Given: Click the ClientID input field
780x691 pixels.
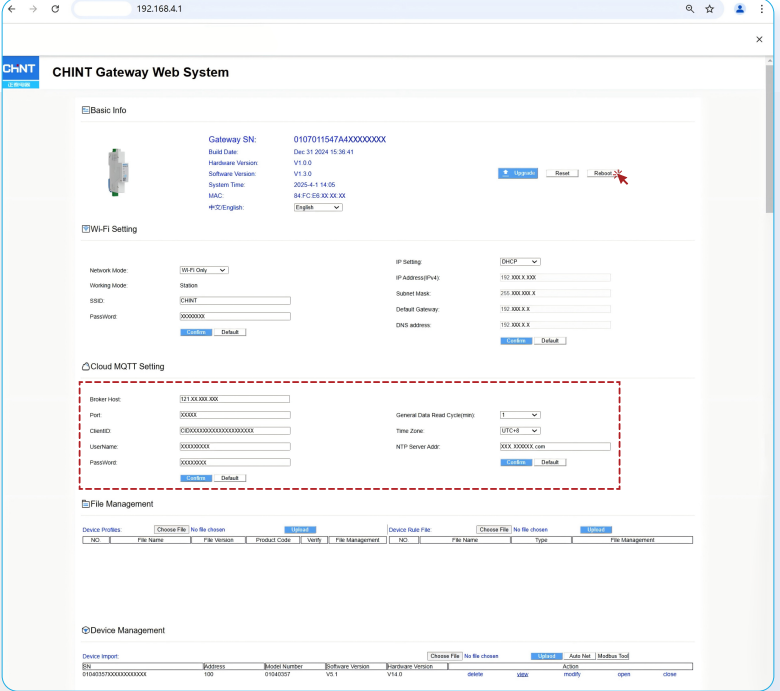Looking at the screenshot, I should [235, 431].
